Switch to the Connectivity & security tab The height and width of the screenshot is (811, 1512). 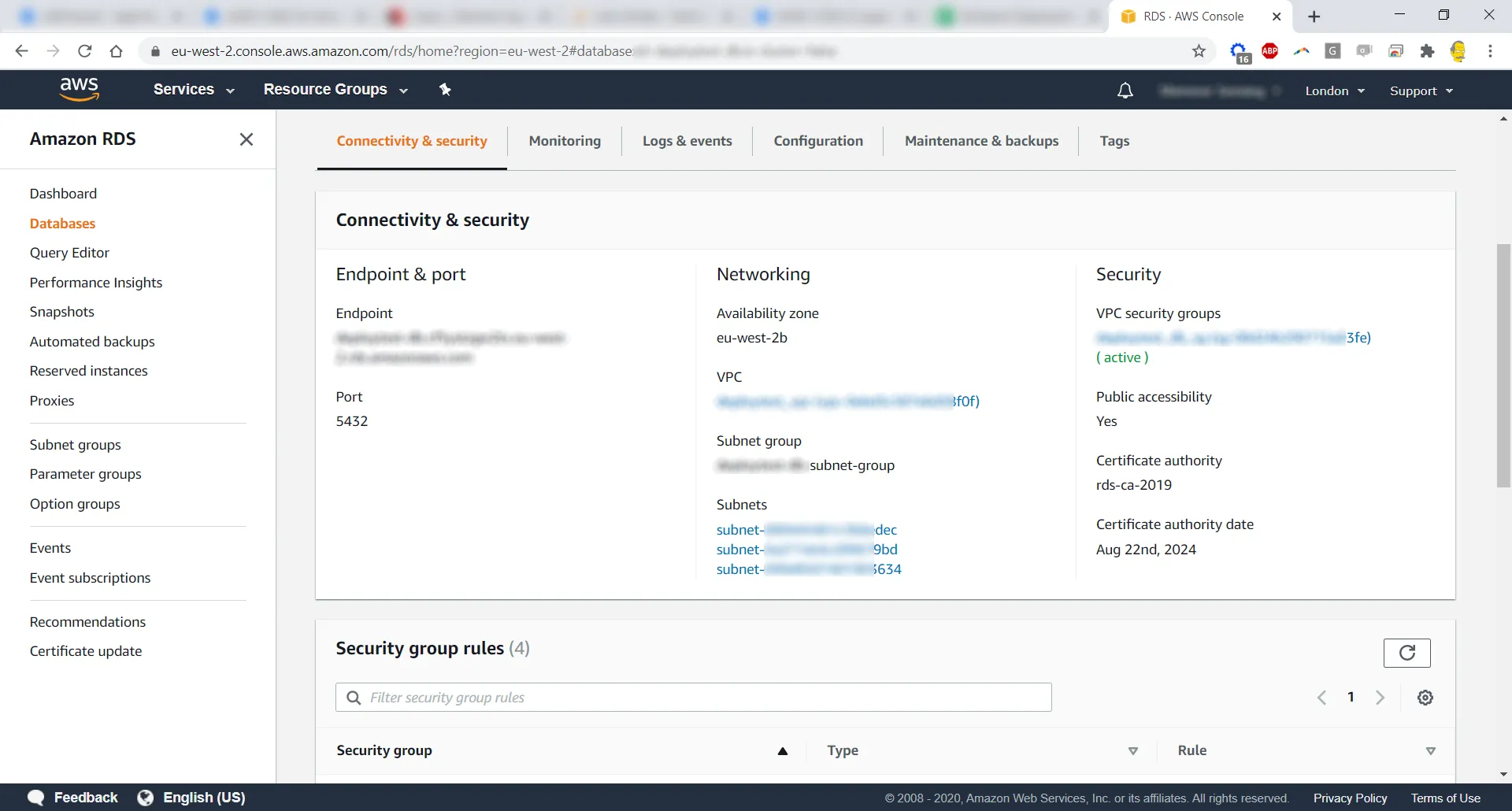(412, 141)
